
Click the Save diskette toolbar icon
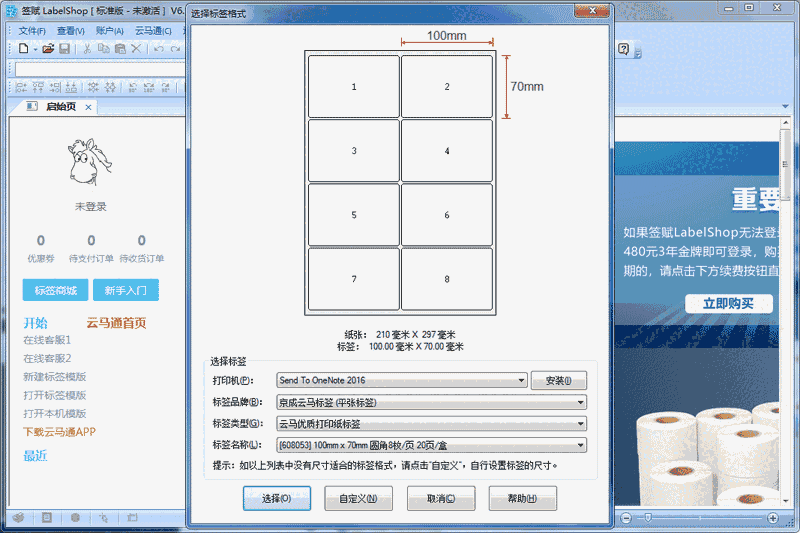pyautogui.click(x=64, y=48)
